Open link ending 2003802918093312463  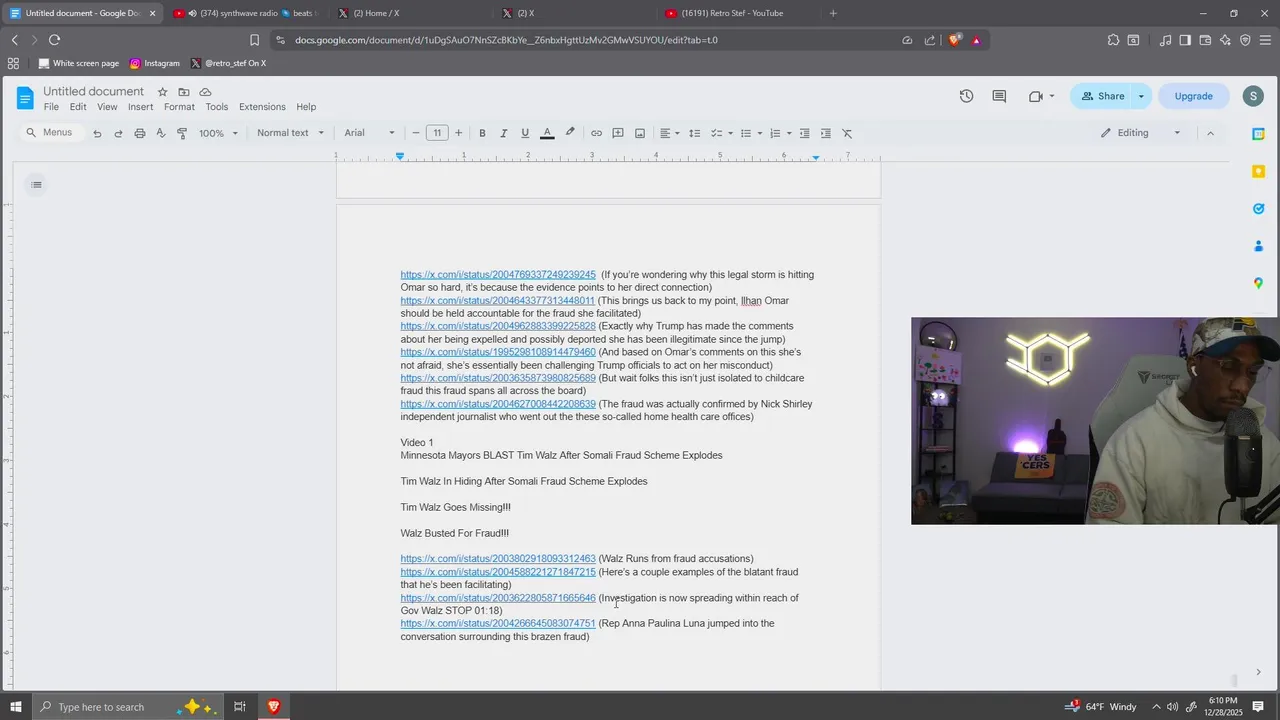pyautogui.click(x=498, y=559)
